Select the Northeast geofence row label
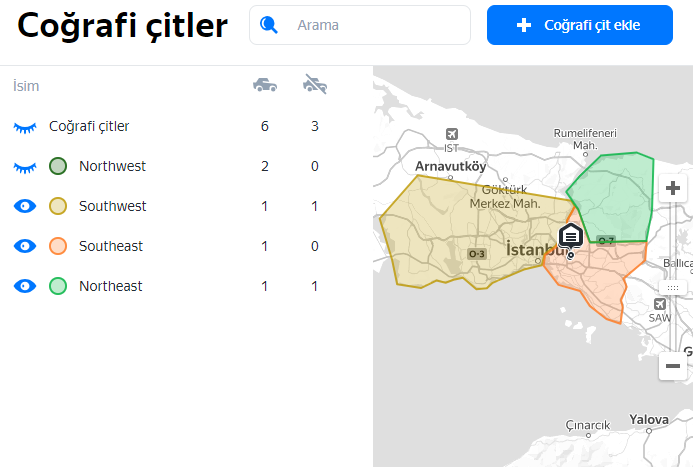 (x=110, y=286)
